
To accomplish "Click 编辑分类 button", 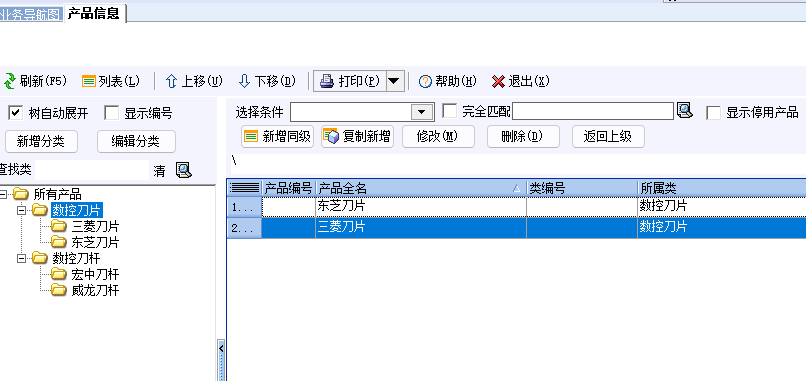I will [x=136, y=141].
